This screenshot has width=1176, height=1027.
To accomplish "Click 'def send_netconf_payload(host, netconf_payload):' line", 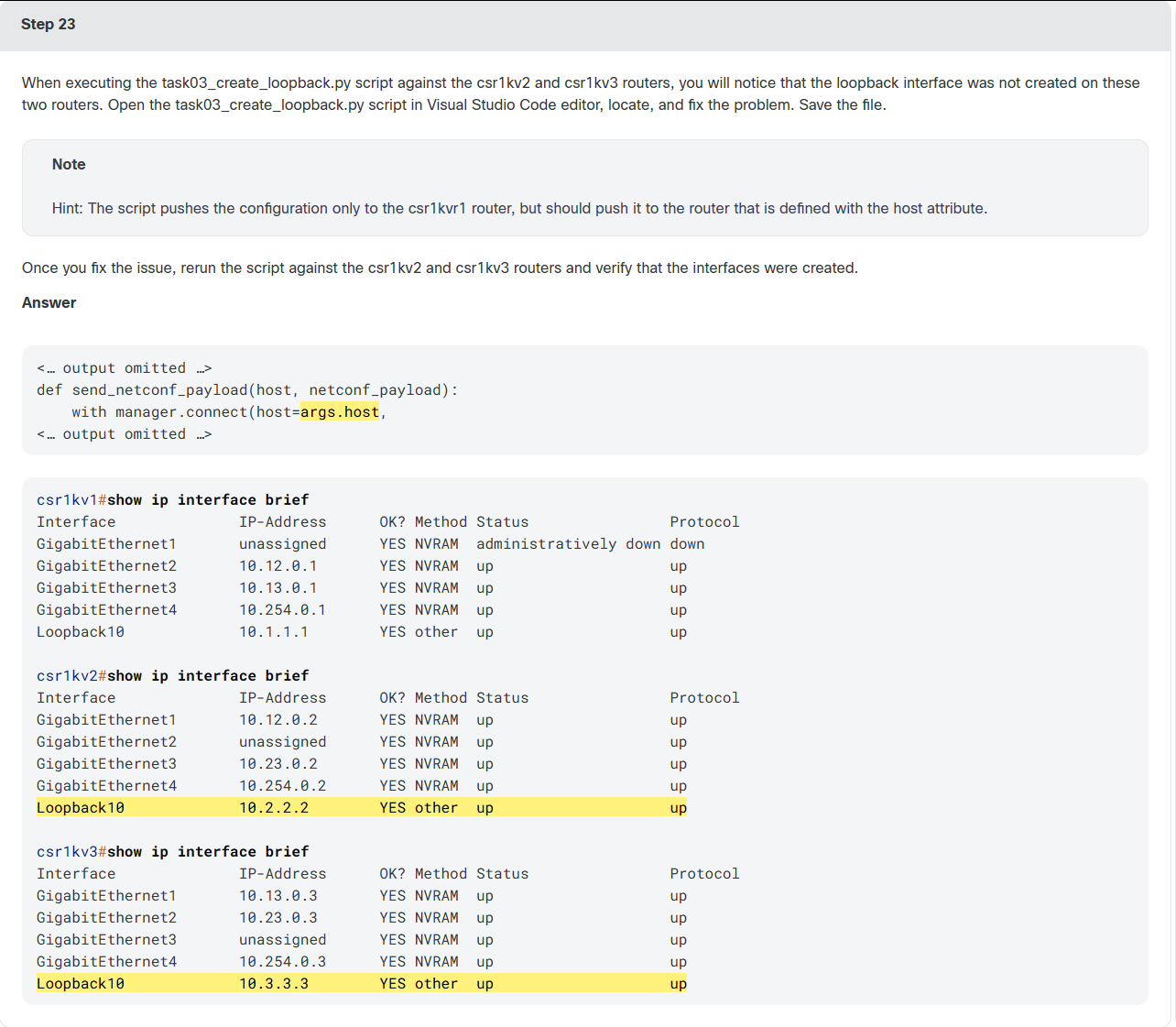I will click(x=247, y=390).
